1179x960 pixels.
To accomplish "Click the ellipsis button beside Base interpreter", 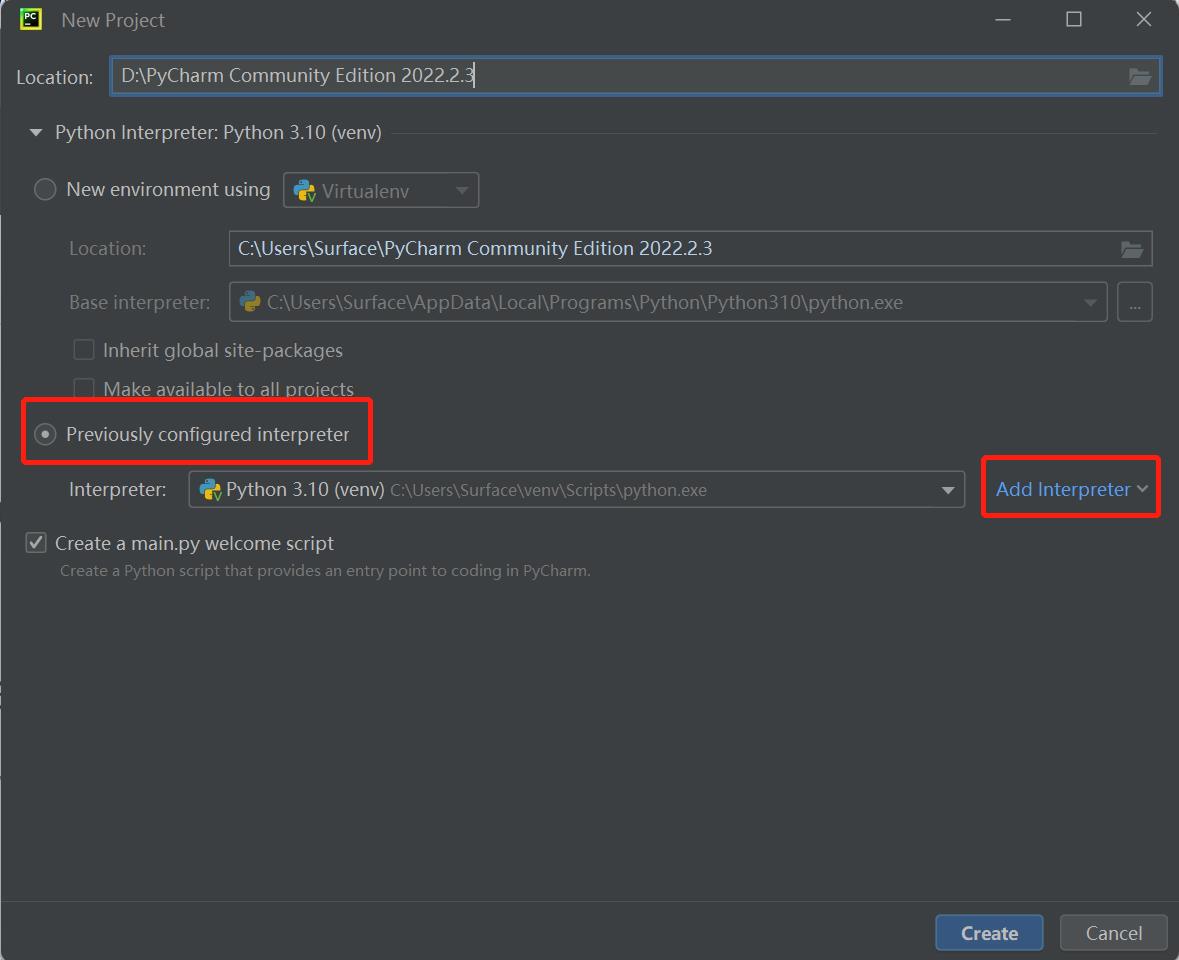I will click(x=1134, y=303).
